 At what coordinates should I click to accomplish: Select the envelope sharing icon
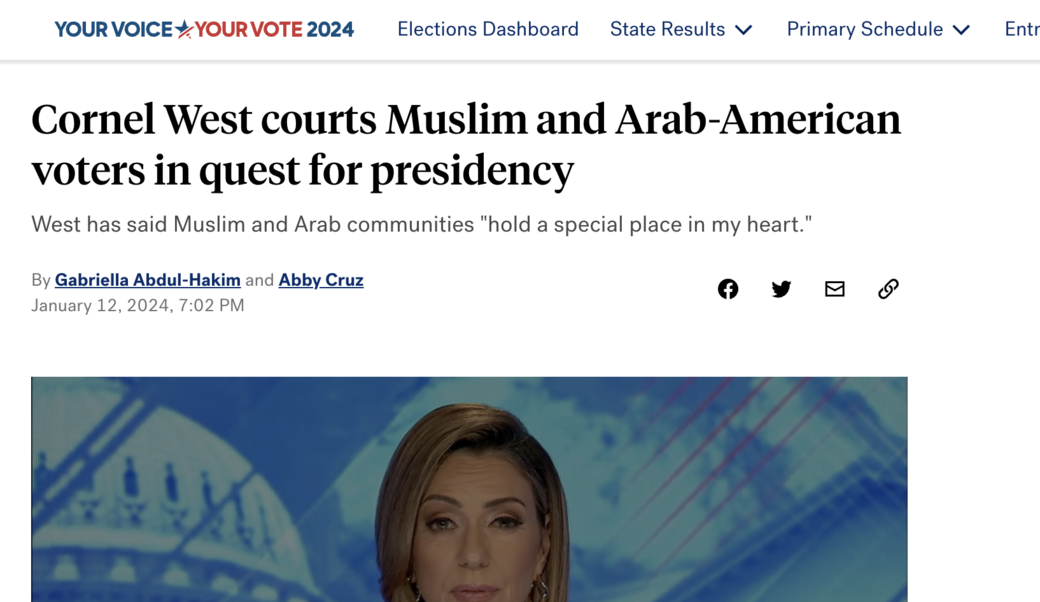coord(835,289)
